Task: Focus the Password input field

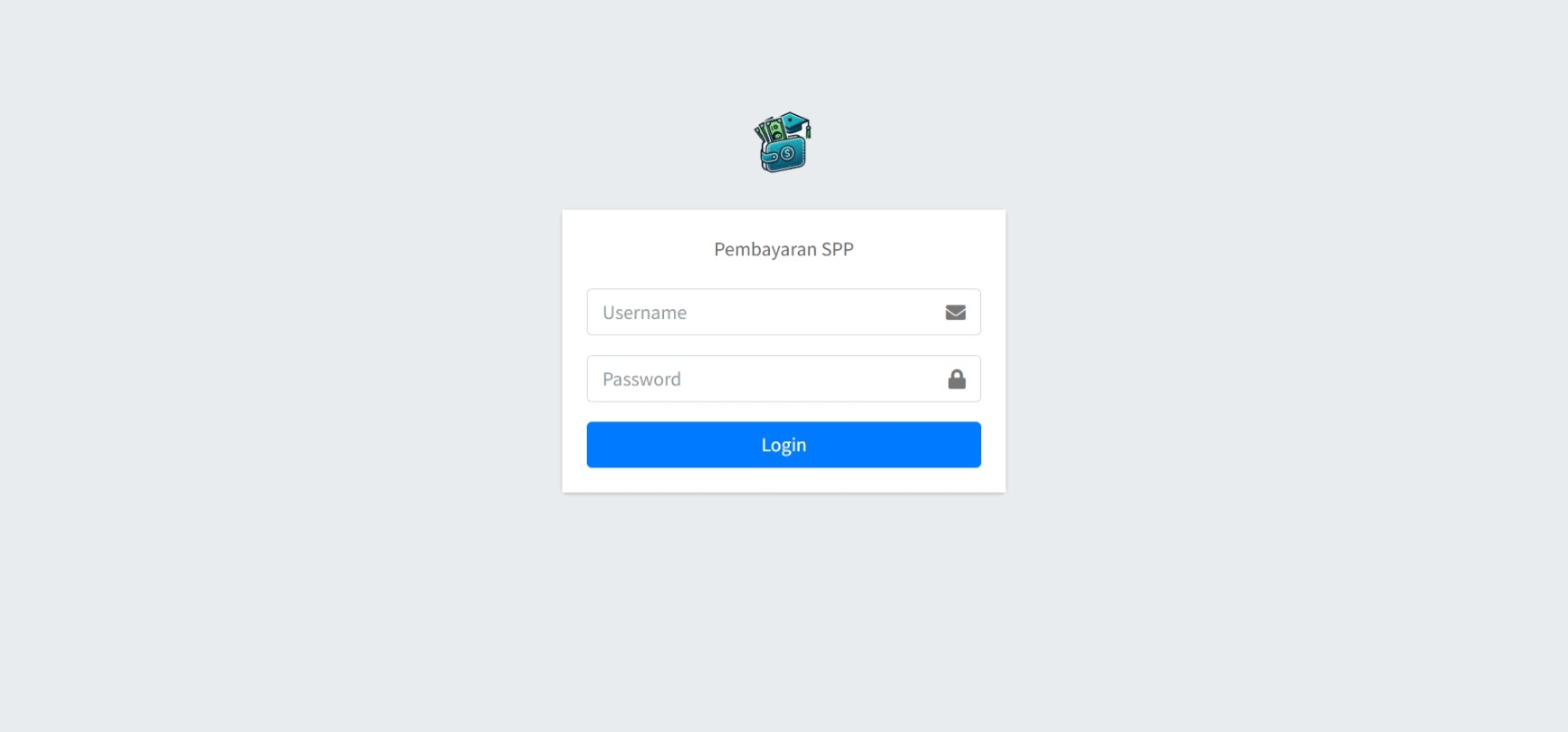Action: 784,379
